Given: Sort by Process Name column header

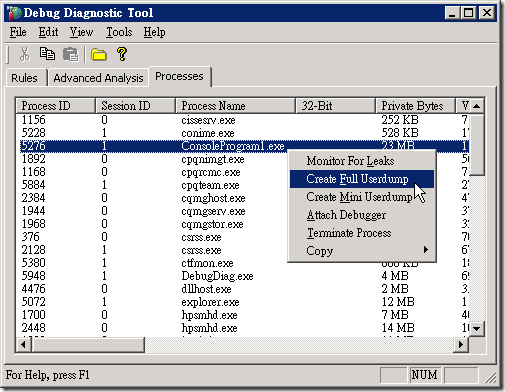Looking at the screenshot, I should tap(236, 106).
